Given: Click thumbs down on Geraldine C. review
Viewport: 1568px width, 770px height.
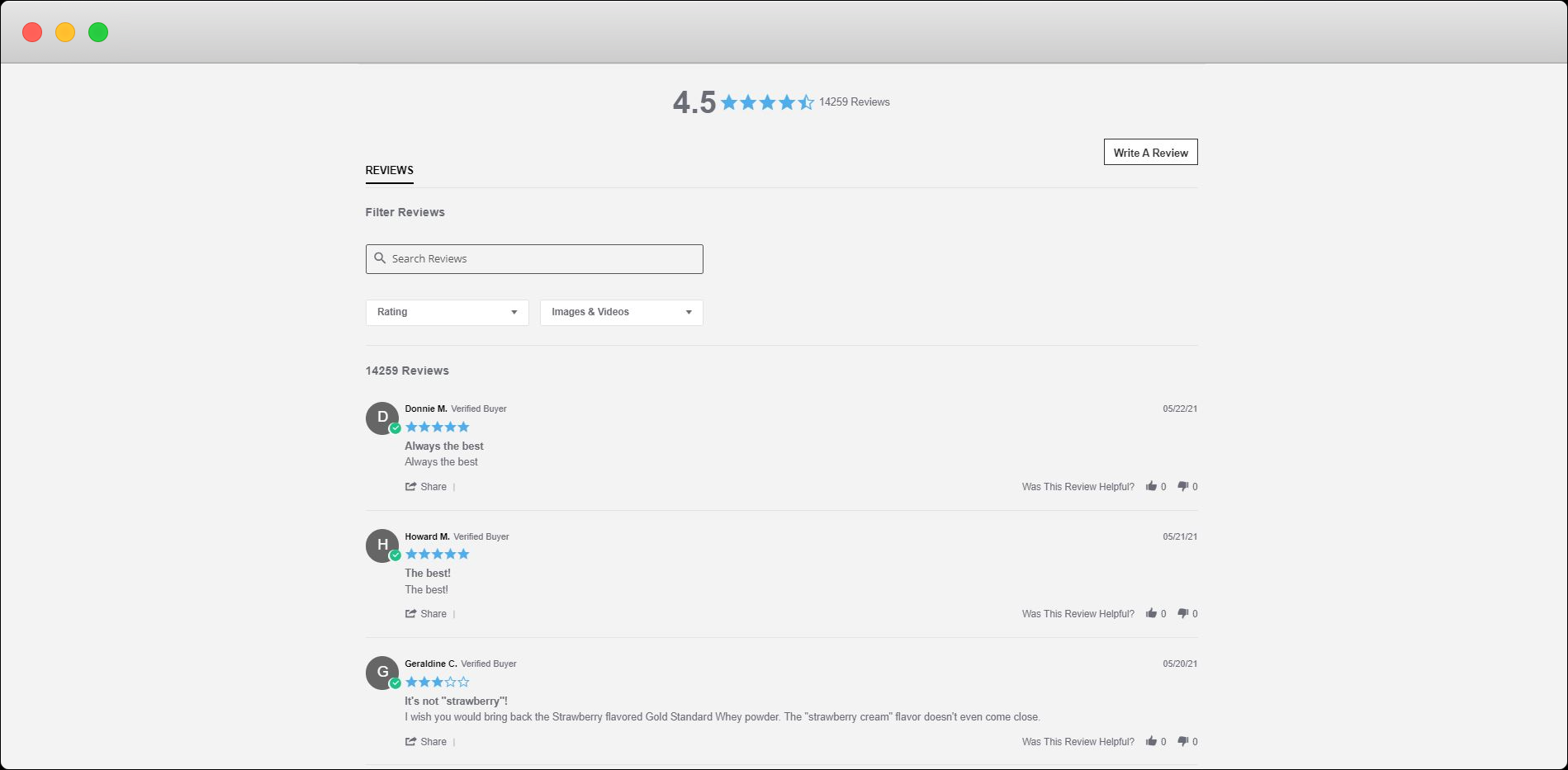Looking at the screenshot, I should coord(1182,741).
